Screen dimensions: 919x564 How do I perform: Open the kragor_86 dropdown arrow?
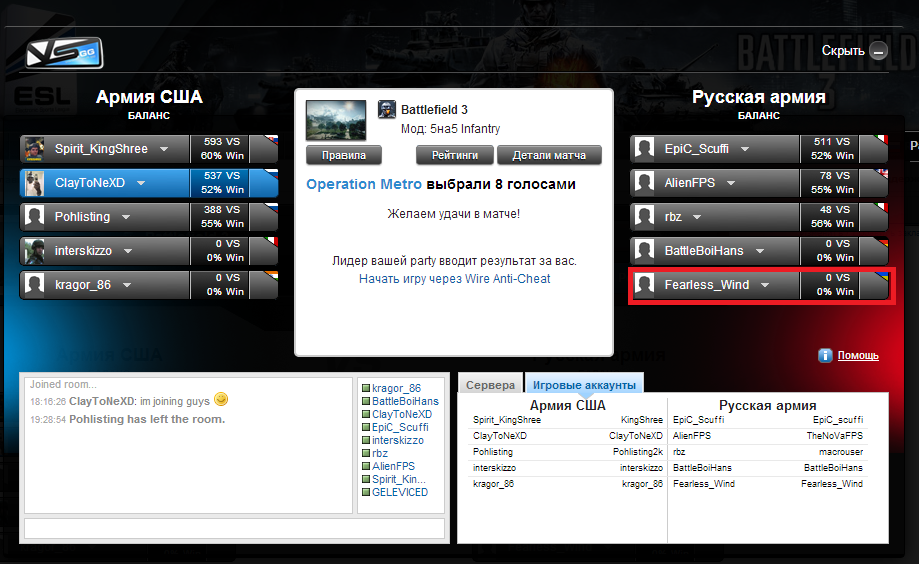127,285
